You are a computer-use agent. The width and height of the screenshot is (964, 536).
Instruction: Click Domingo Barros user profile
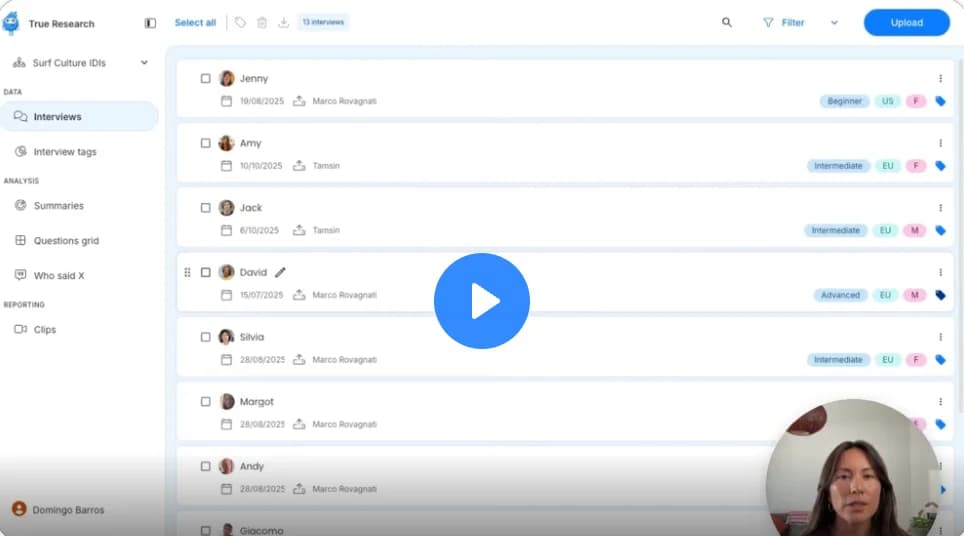58,510
